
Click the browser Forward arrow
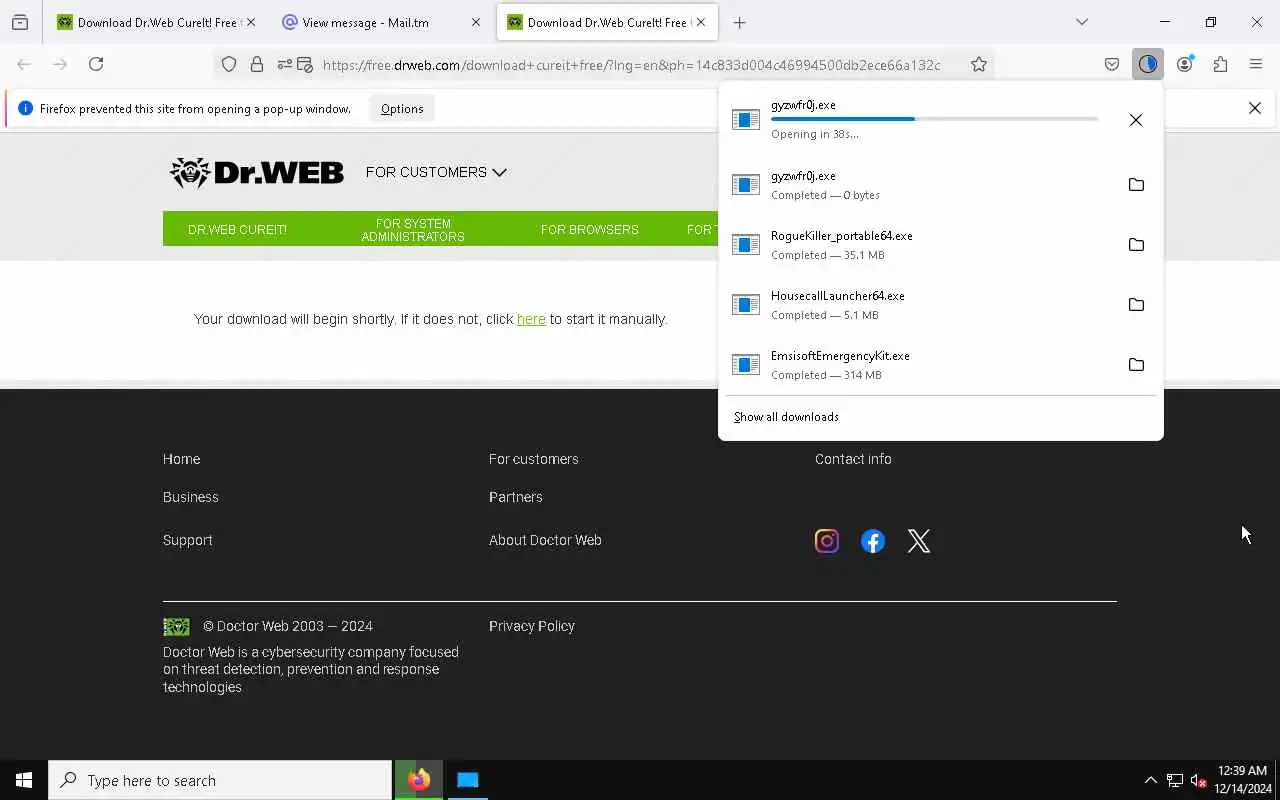point(60,64)
